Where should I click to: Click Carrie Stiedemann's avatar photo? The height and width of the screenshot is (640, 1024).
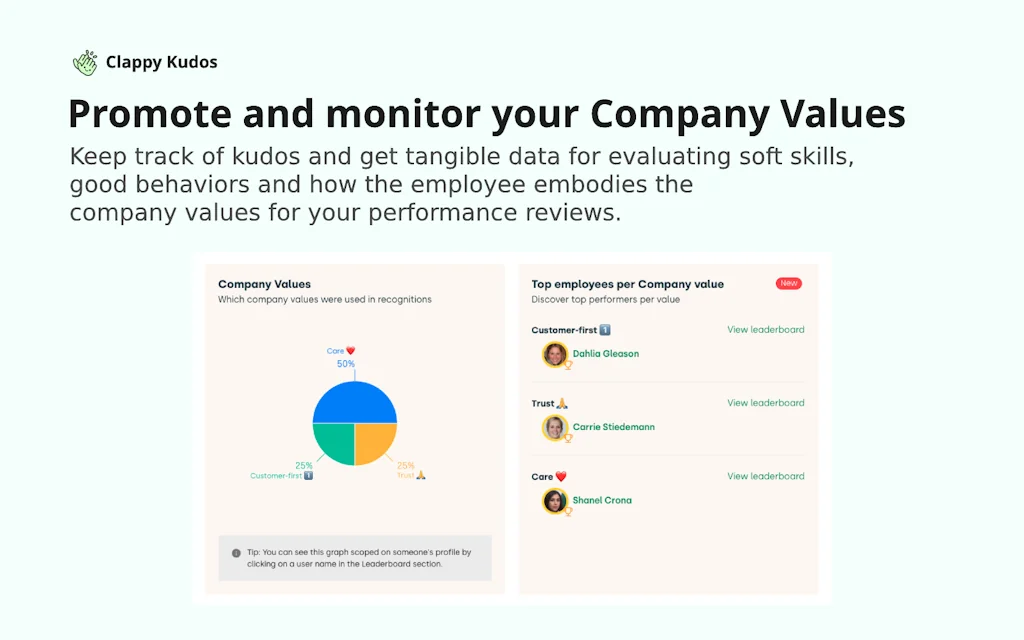pyautogui.click(x=554, y=427)
